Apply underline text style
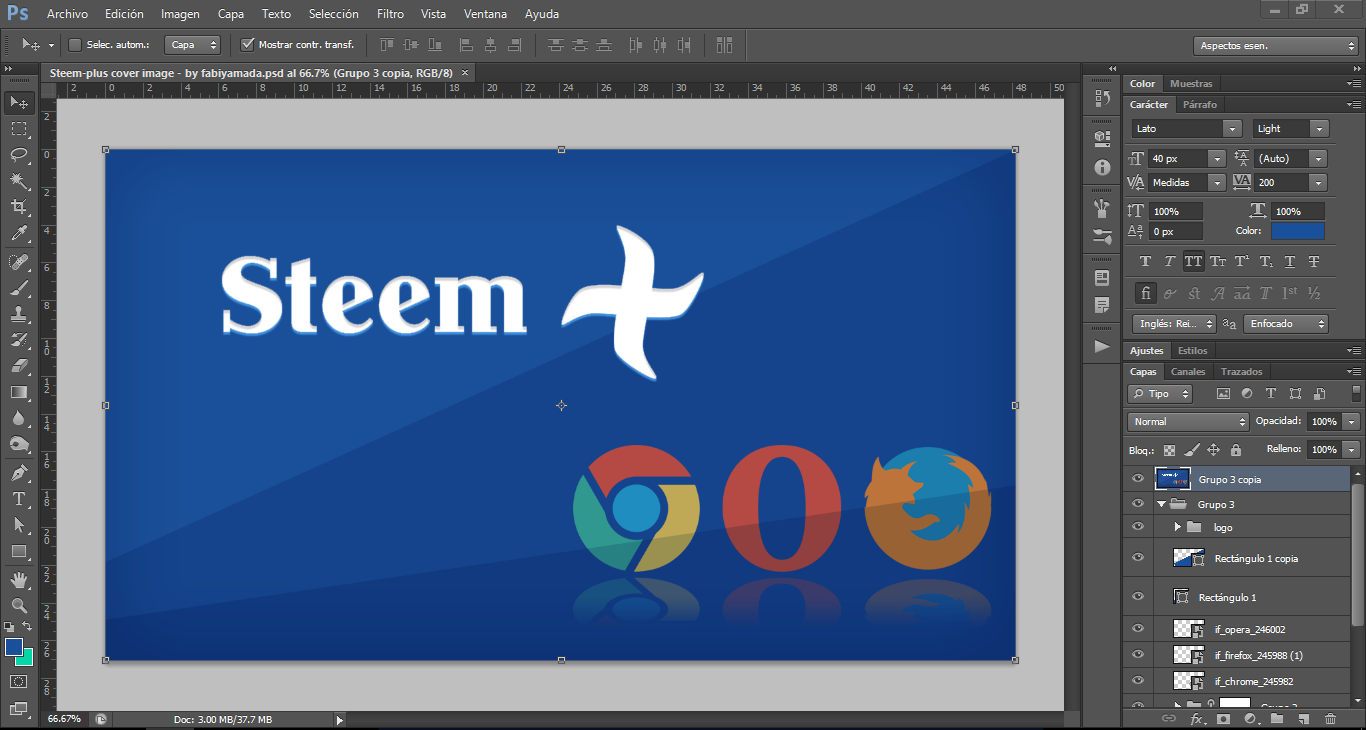This screenshot has height=730, width=1366. 1290,262
